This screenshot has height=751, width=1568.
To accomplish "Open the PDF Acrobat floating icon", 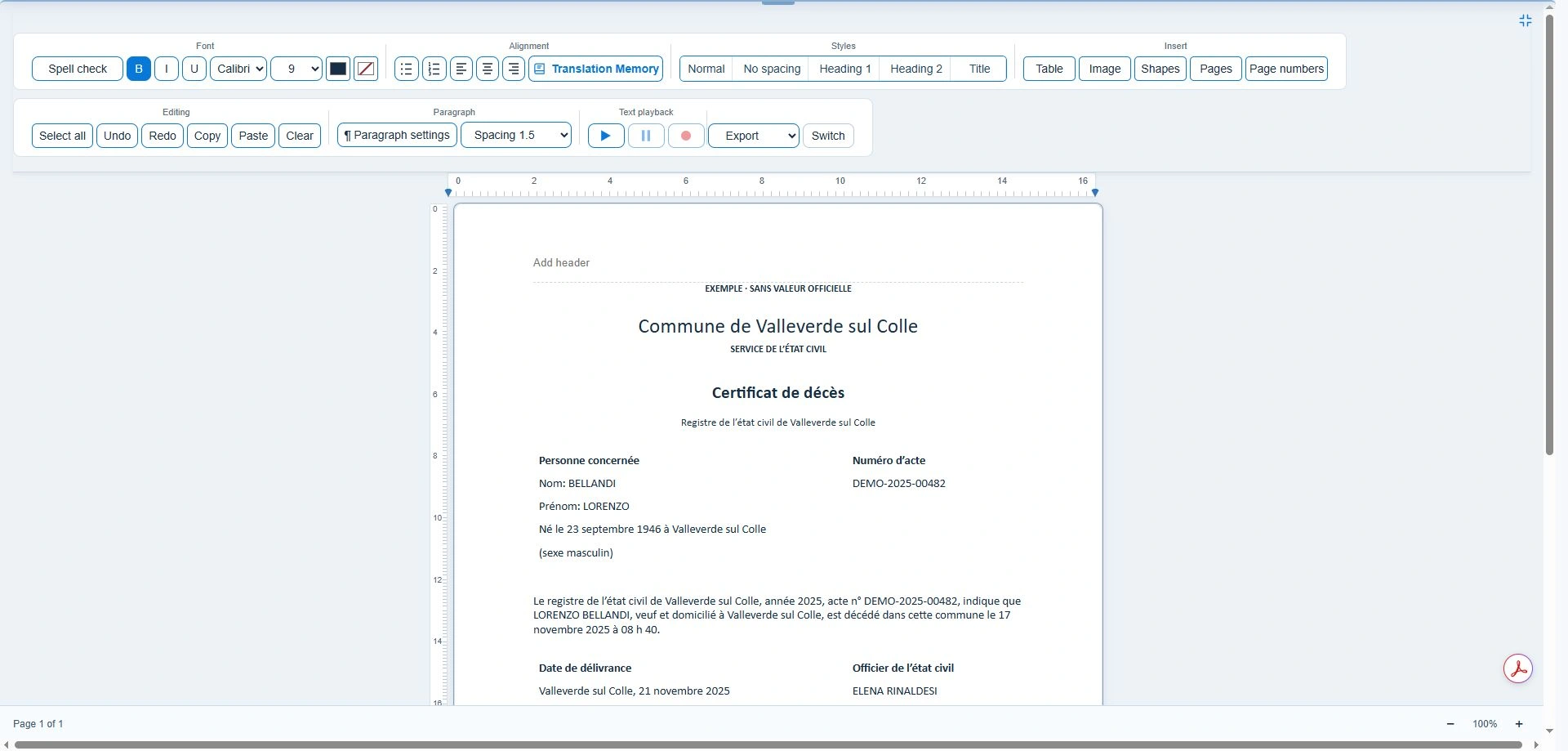I will [1518, 668].
